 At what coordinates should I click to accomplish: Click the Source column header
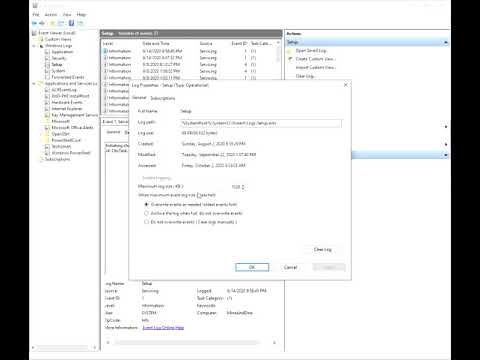coord(206,44)
